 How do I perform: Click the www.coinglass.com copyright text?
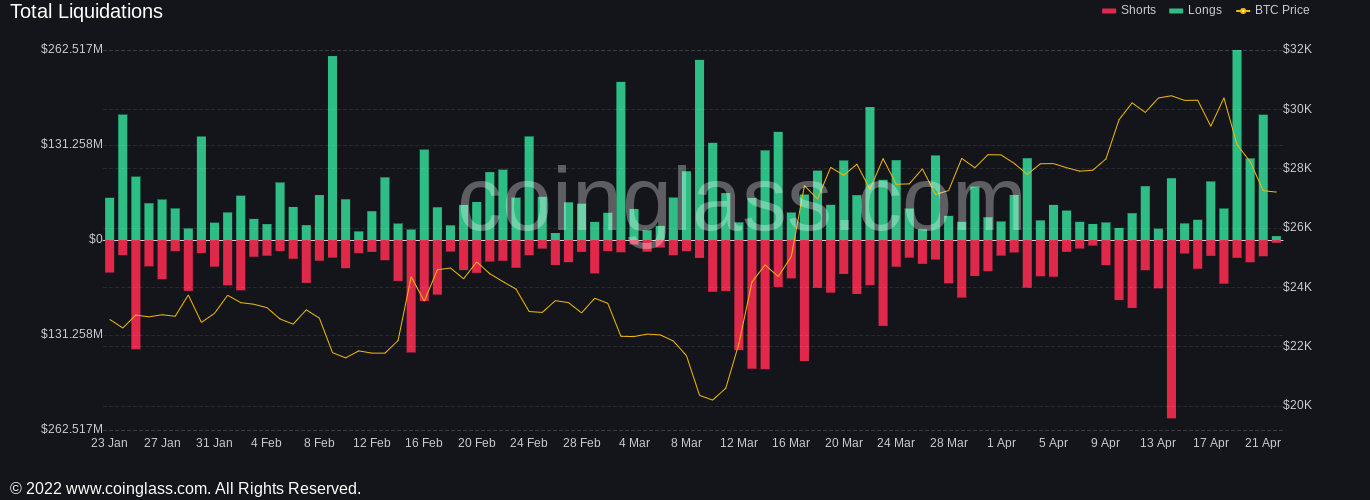[185, 488]
